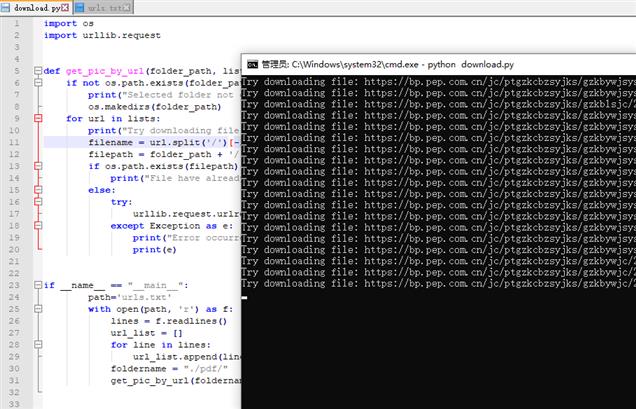Collapse the if __name__ == "__main__" fold

point(38,285)
